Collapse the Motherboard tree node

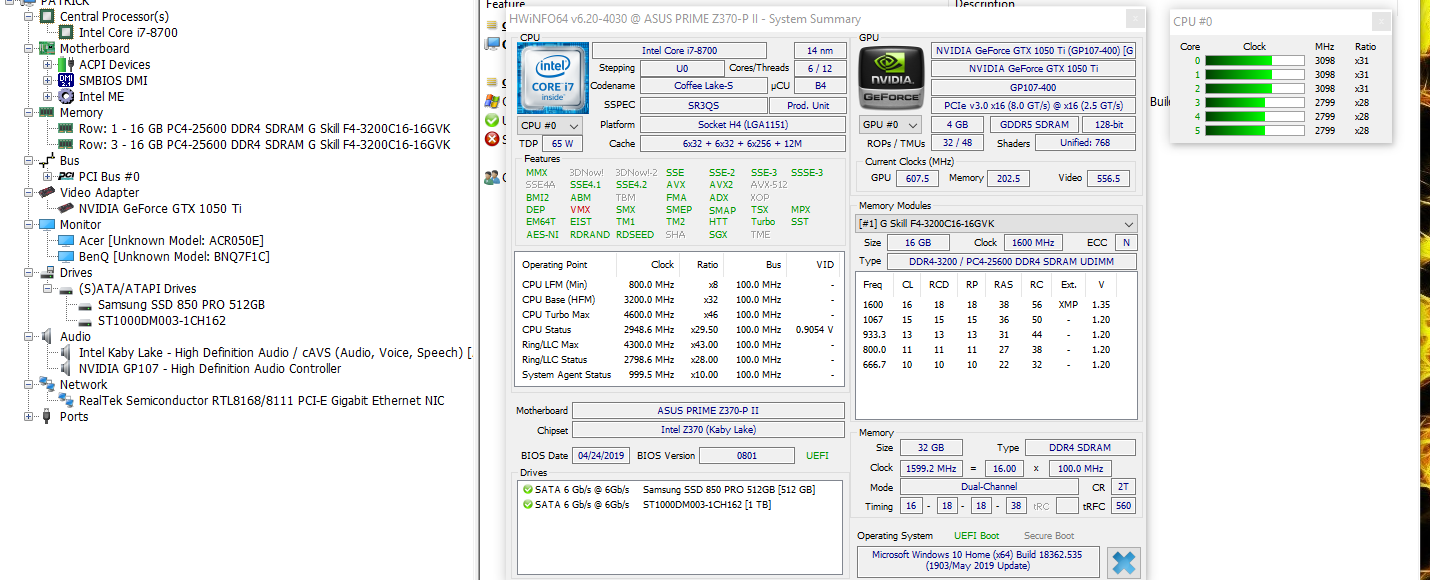[x=29, y=48]
